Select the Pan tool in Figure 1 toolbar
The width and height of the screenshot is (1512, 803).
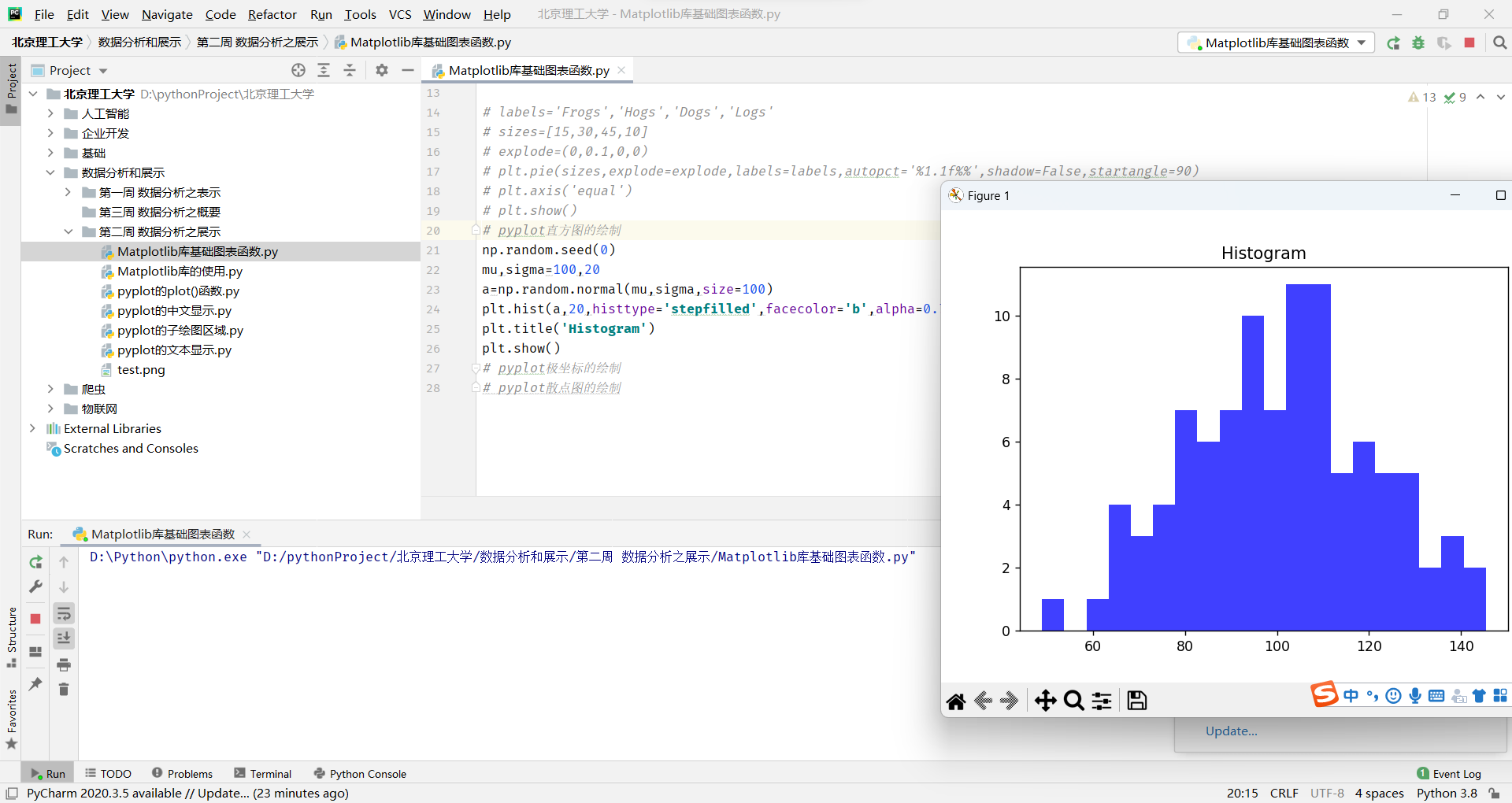(1046, 701)
